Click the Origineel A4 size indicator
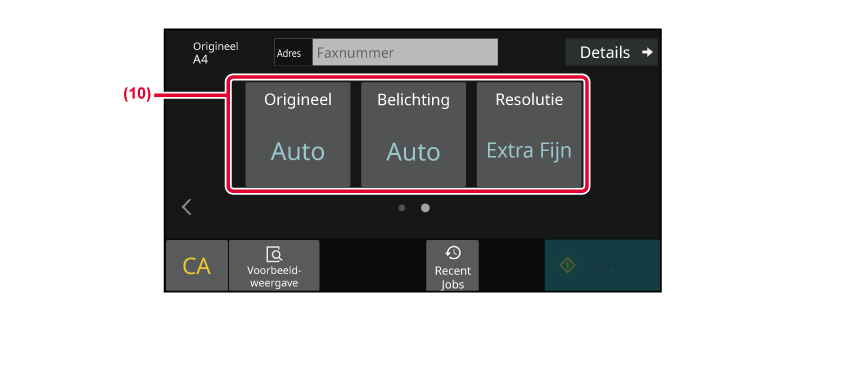This screenshot has width=842, height=369. point(216,53)
